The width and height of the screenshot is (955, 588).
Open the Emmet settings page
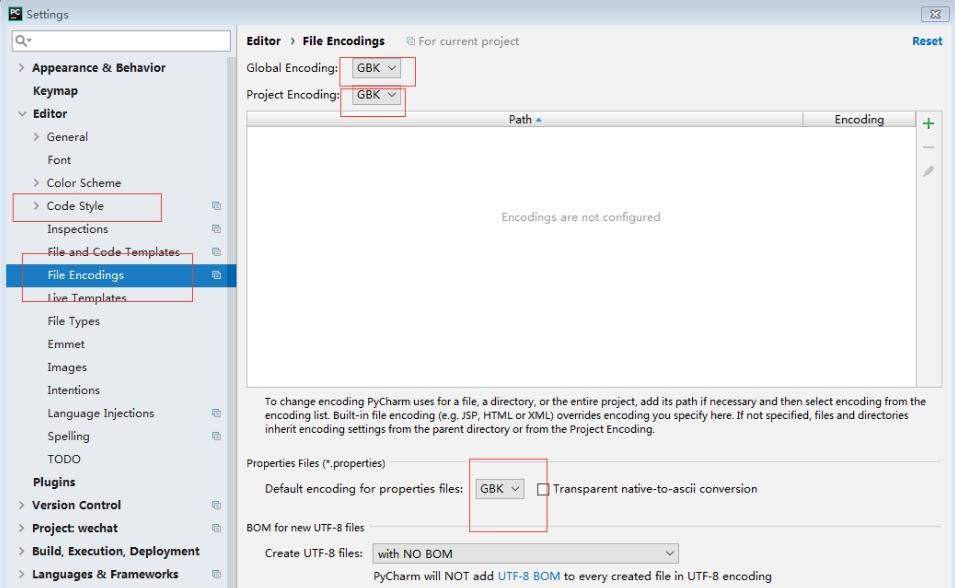pos(66,344)
